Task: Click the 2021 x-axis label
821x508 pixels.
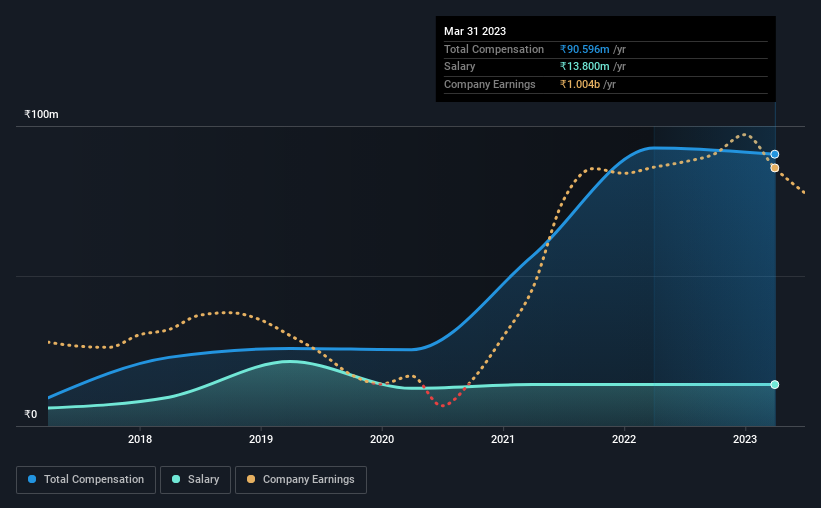Action: click(x=503, y=439)
